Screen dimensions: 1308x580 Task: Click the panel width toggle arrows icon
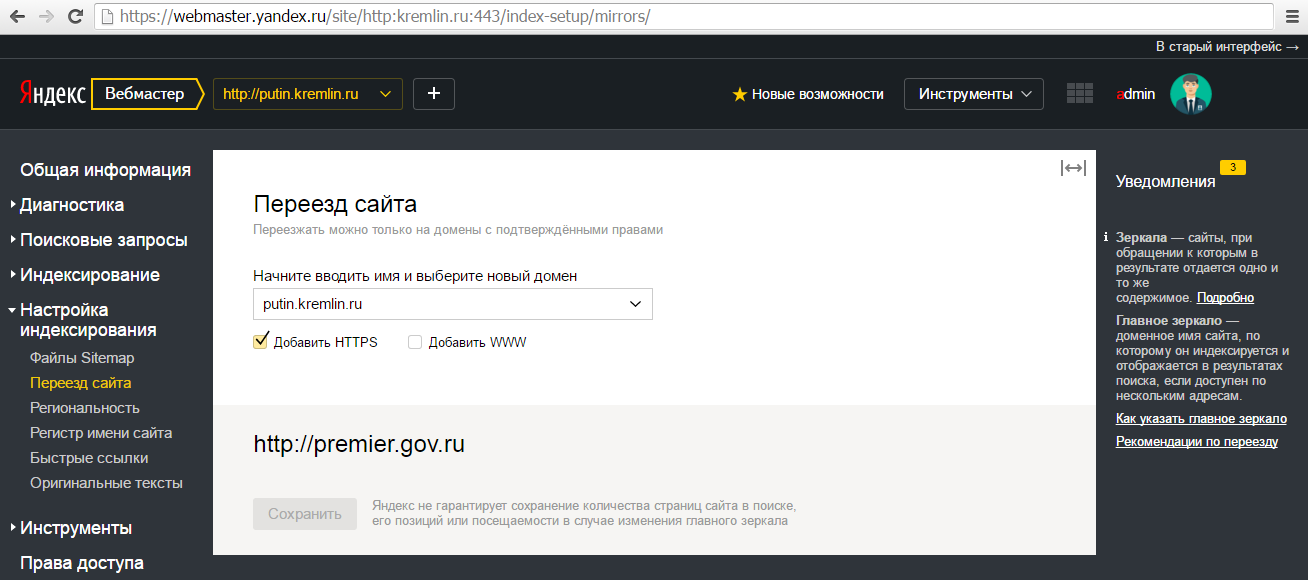tap(1074, 167)
